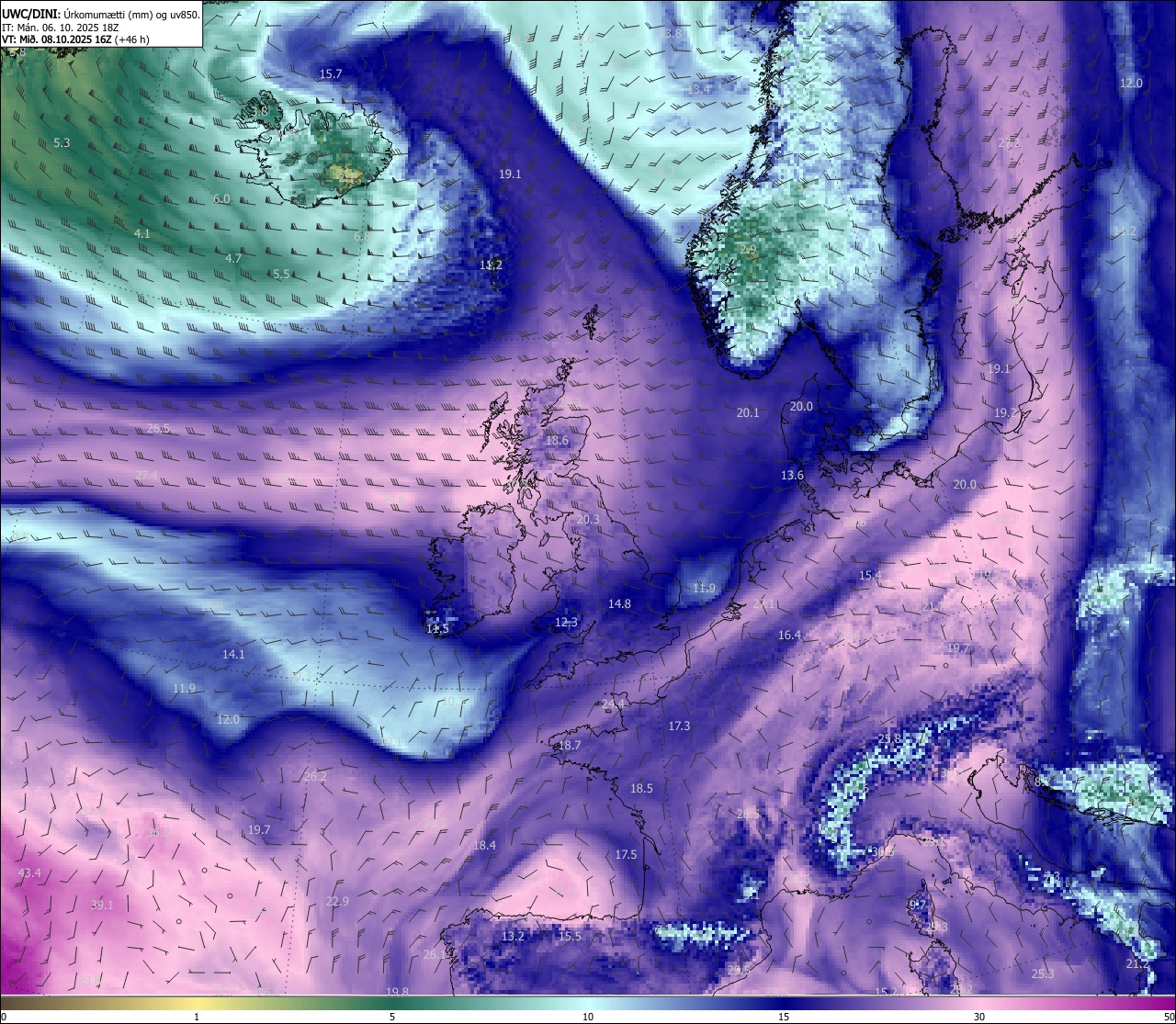Click the 4.1 value on the map
This screenshot has height=1024, width=1176.
point(141,234)
